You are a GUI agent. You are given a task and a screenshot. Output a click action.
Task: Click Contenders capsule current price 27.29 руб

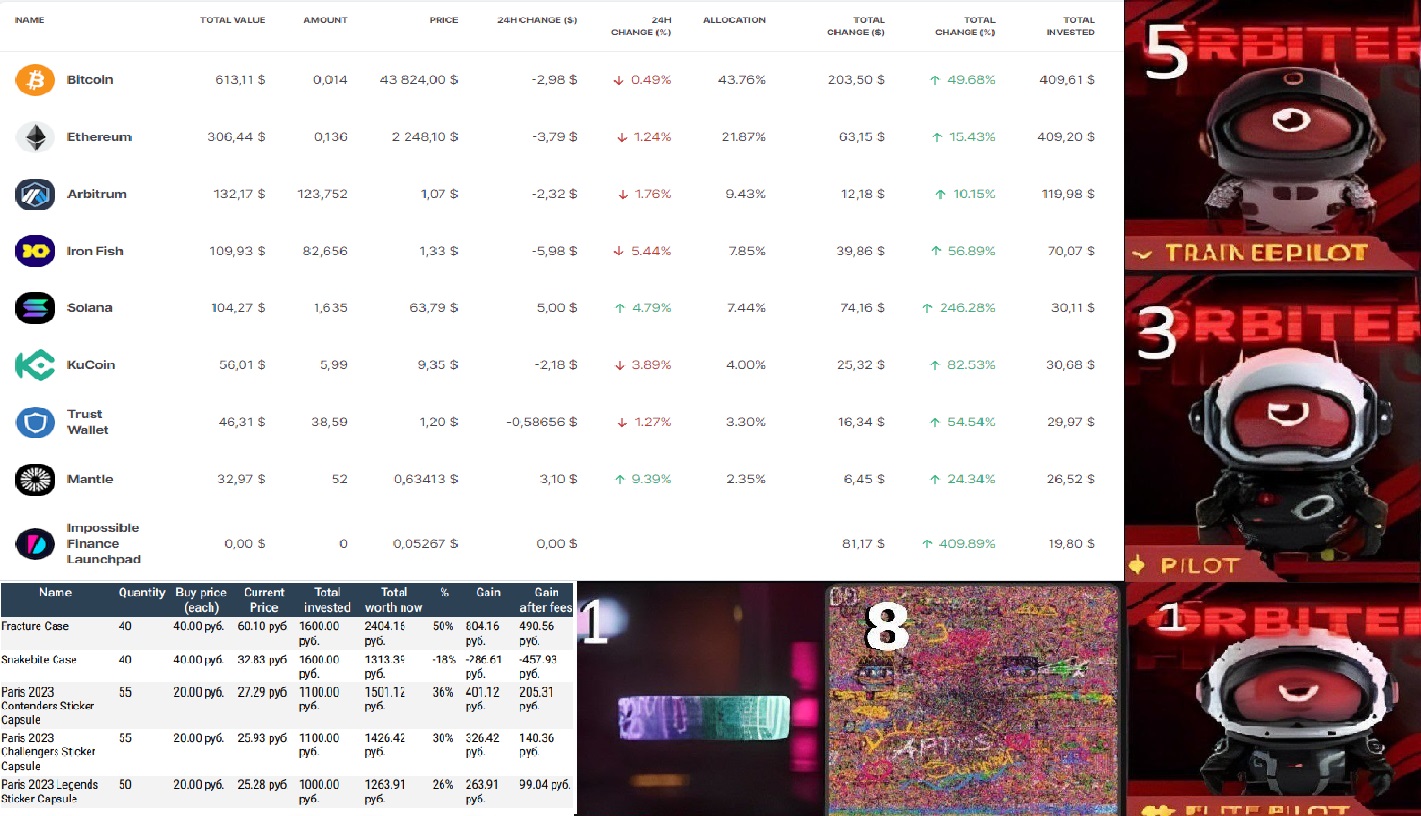261,693
